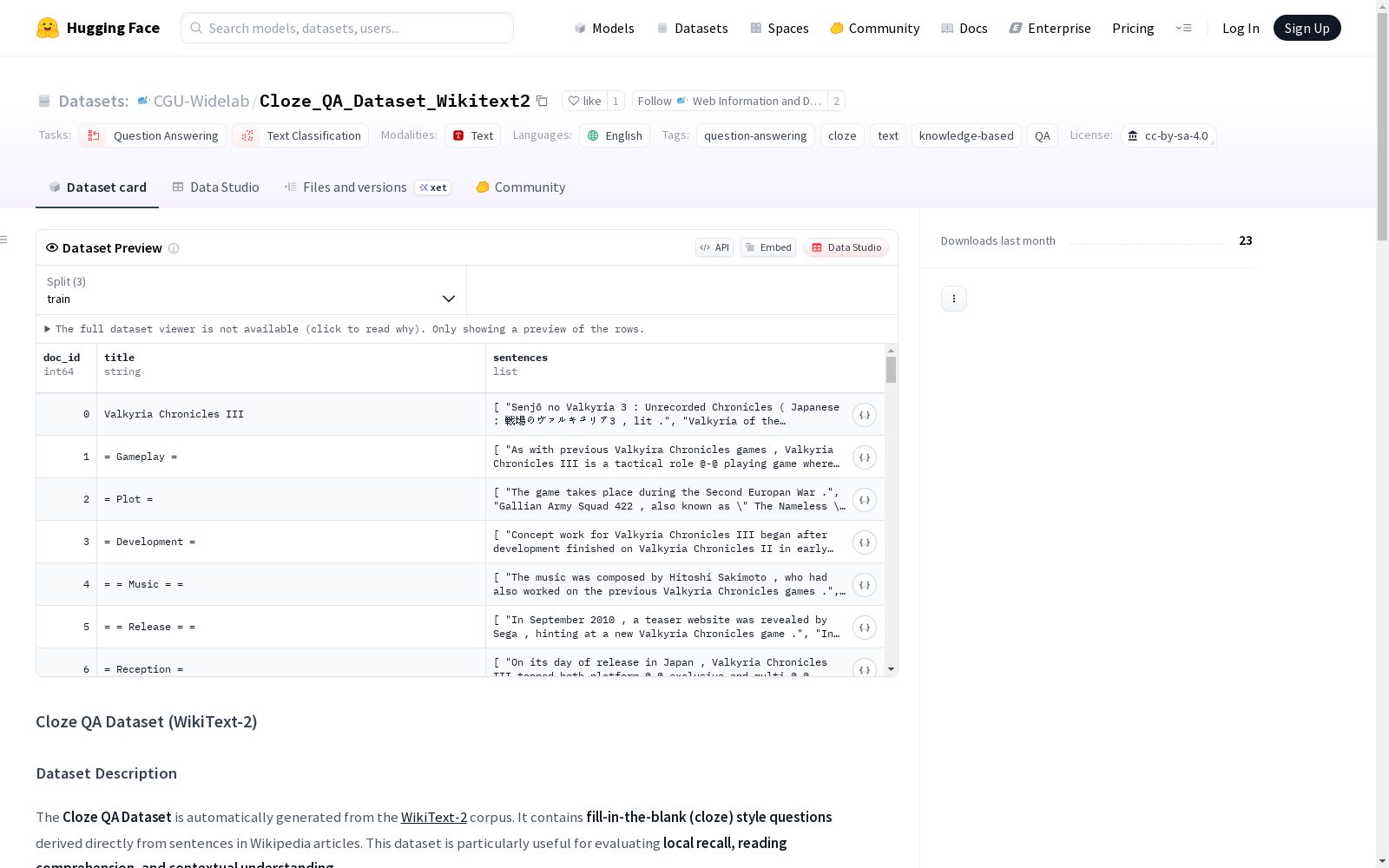Click the Question Answering task tag
Viewport: 1389px width, 868px height.
[x=153, y=135]
